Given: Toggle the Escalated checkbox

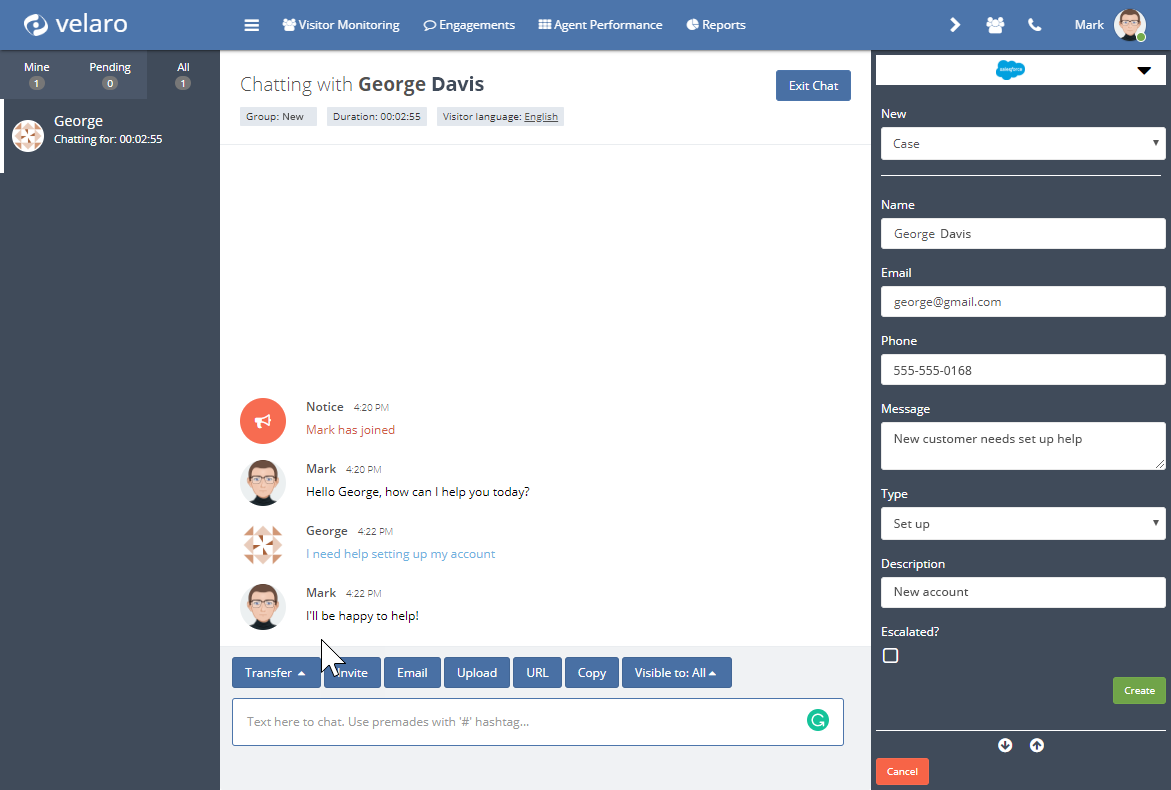Looking at the screenshot, I should pos(890,656).
